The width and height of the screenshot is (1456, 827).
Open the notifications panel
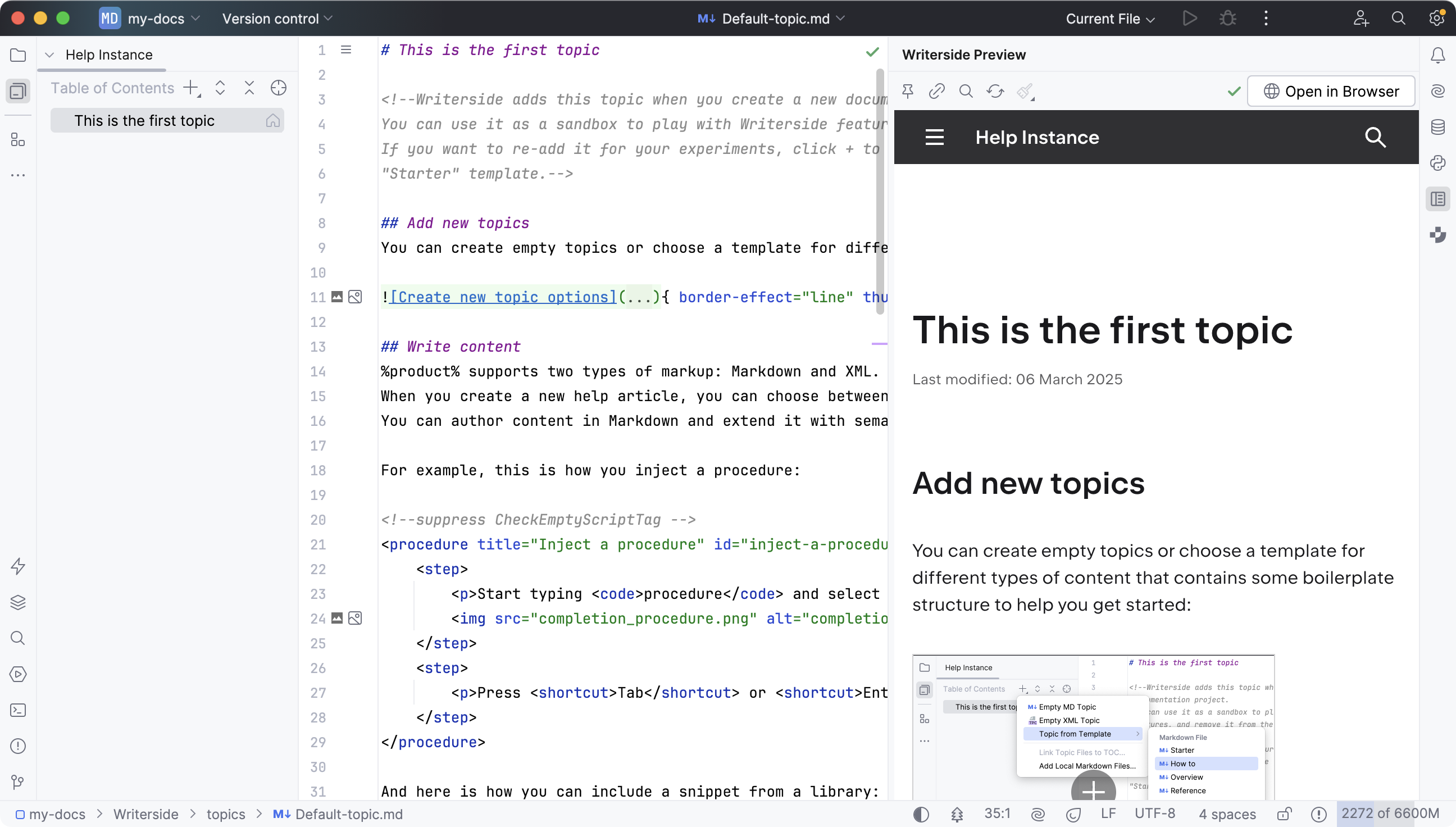[x=1437, y=54]
